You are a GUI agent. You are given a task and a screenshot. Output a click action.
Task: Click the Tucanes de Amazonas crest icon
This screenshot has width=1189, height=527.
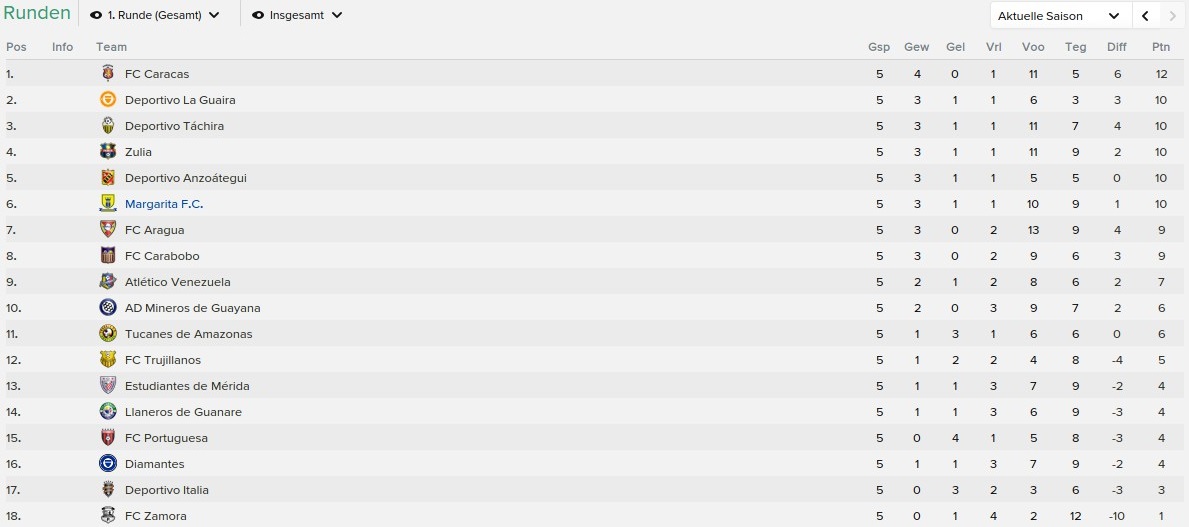click(x=108, y=334)
